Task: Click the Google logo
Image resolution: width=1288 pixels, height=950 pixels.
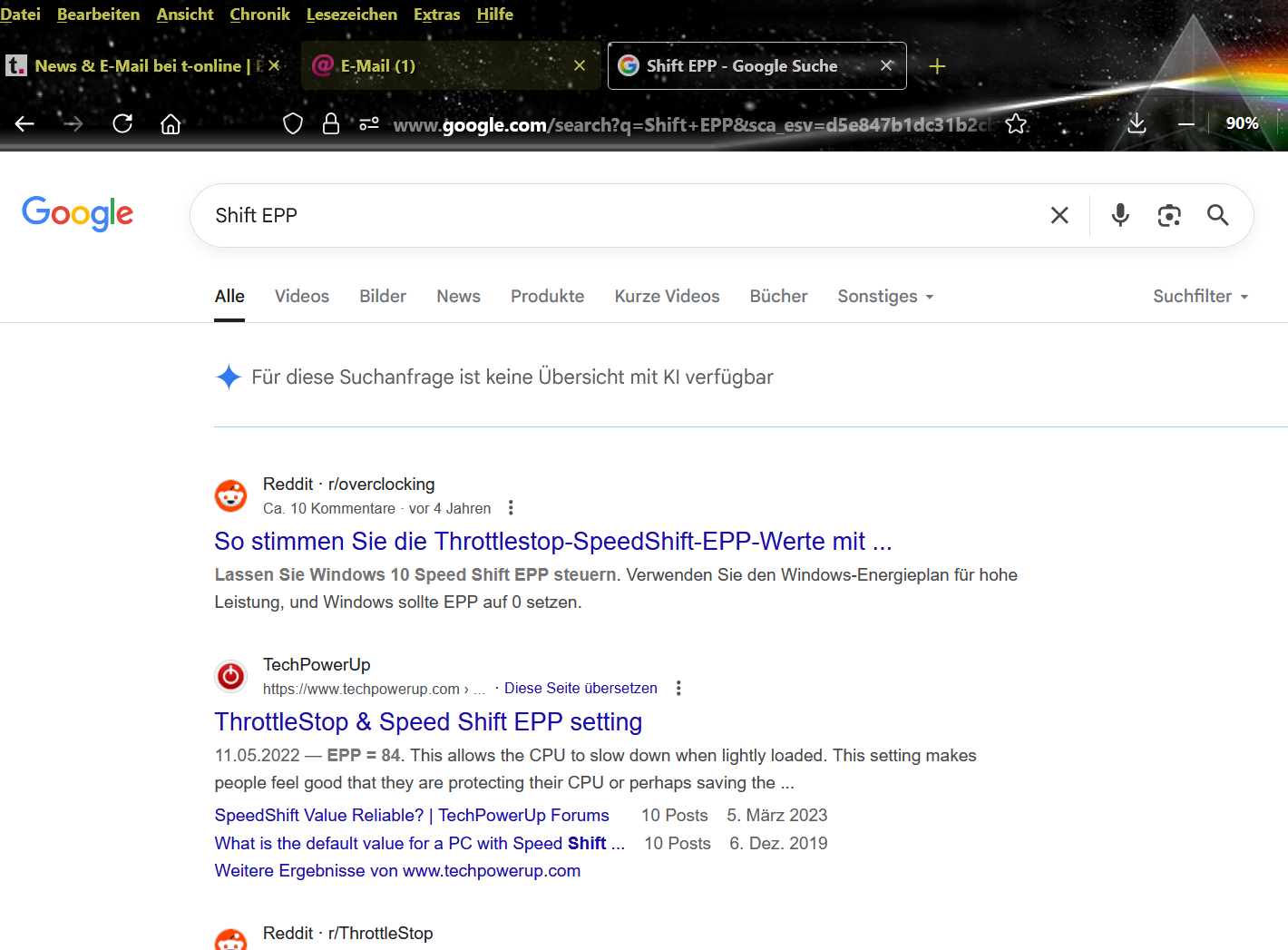Action: (x=78, y=214)
